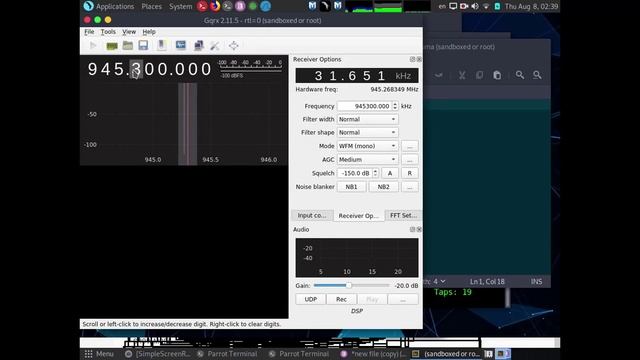
Task: Open the terminal launcher in top panel
Action: [228, 6]
